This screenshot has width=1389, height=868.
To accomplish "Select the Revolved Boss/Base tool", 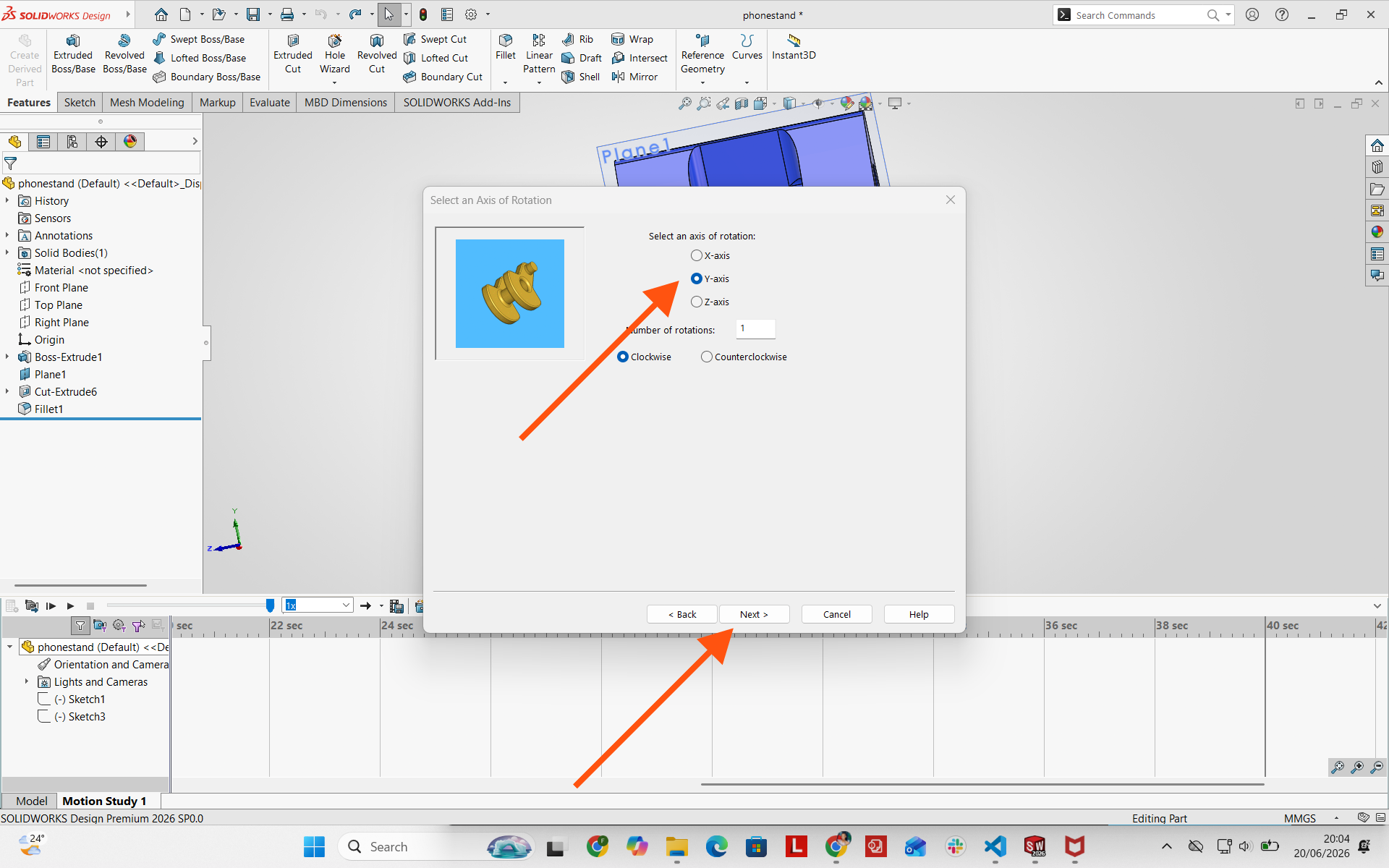I will (x=124, y=54).
